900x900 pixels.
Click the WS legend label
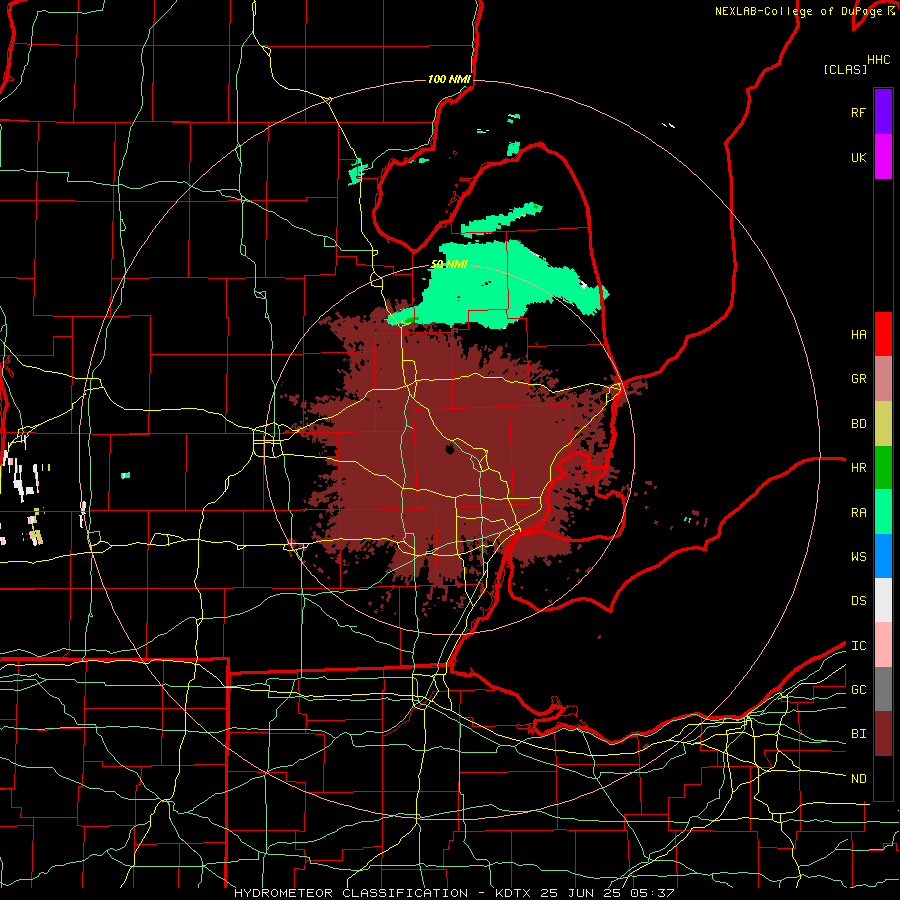click(858, 557)
